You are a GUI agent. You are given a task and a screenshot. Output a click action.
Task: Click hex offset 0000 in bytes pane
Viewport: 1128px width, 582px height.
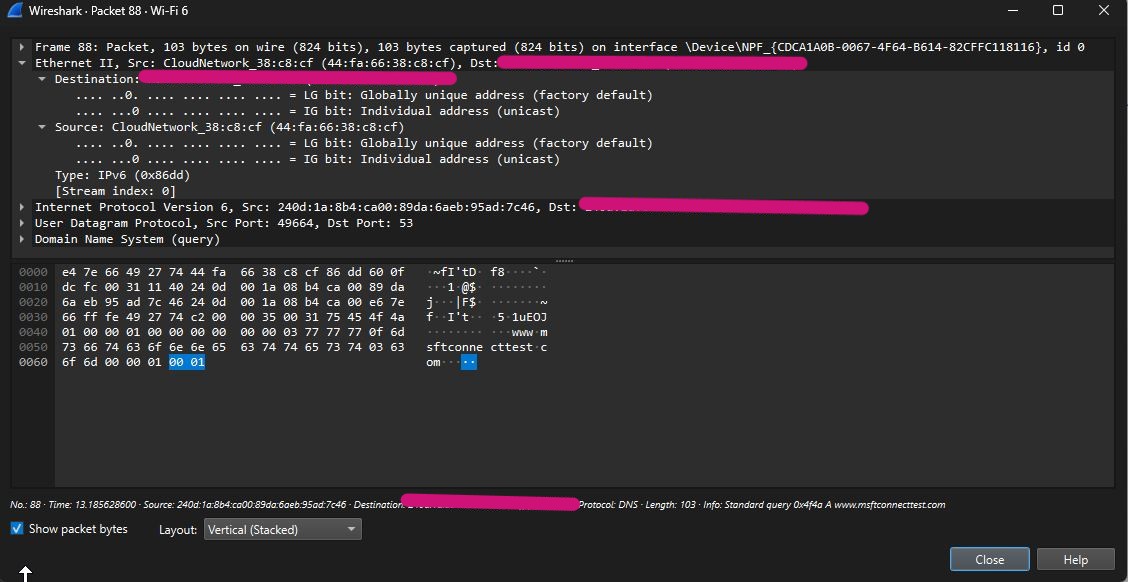pos(32,272)
